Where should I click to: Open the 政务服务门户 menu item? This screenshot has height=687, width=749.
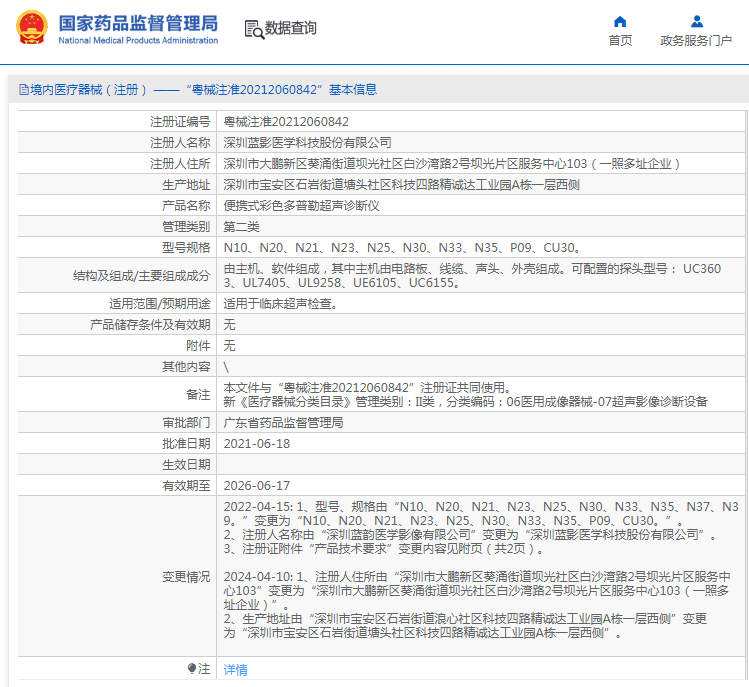tap(696, 40)
